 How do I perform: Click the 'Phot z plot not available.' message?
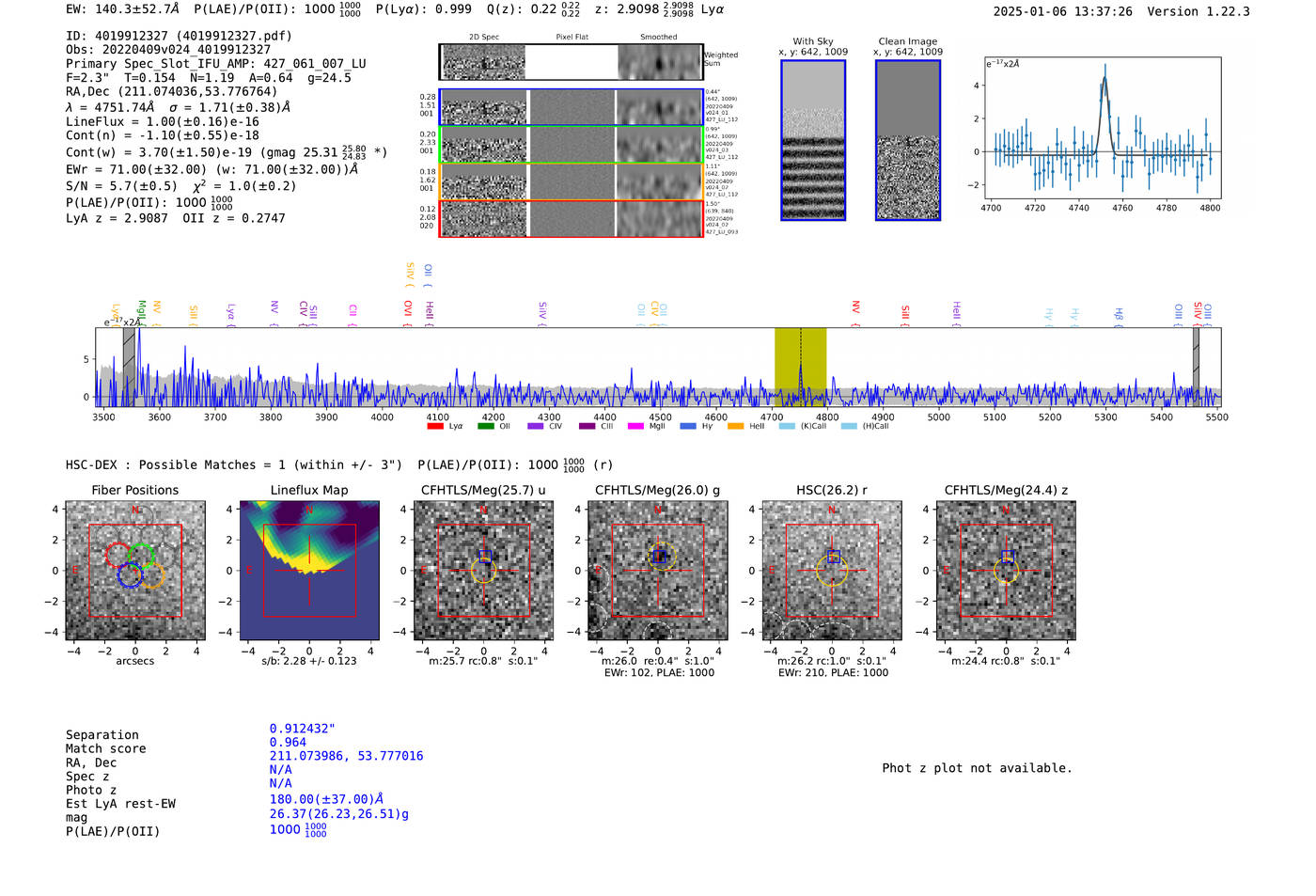pyautogui.click(x=977, y=768)
